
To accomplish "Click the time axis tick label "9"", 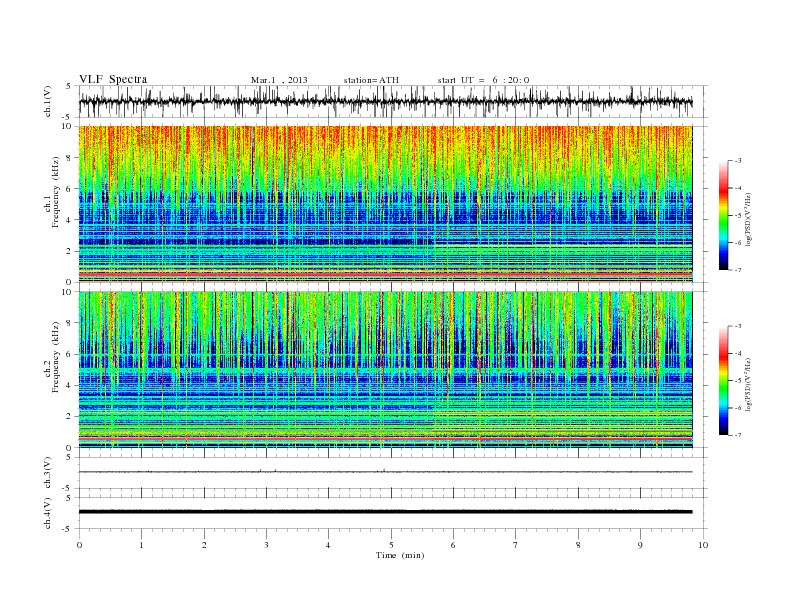I will point(640,545).
